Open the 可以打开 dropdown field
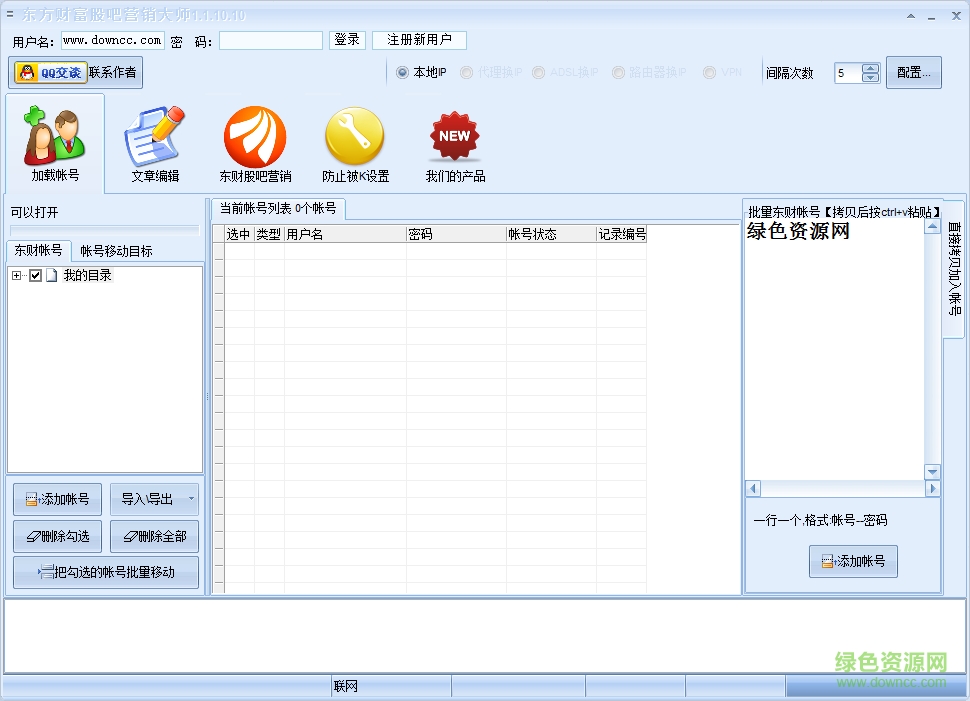The height and width of the screenshot is (701, 970). 104,229
